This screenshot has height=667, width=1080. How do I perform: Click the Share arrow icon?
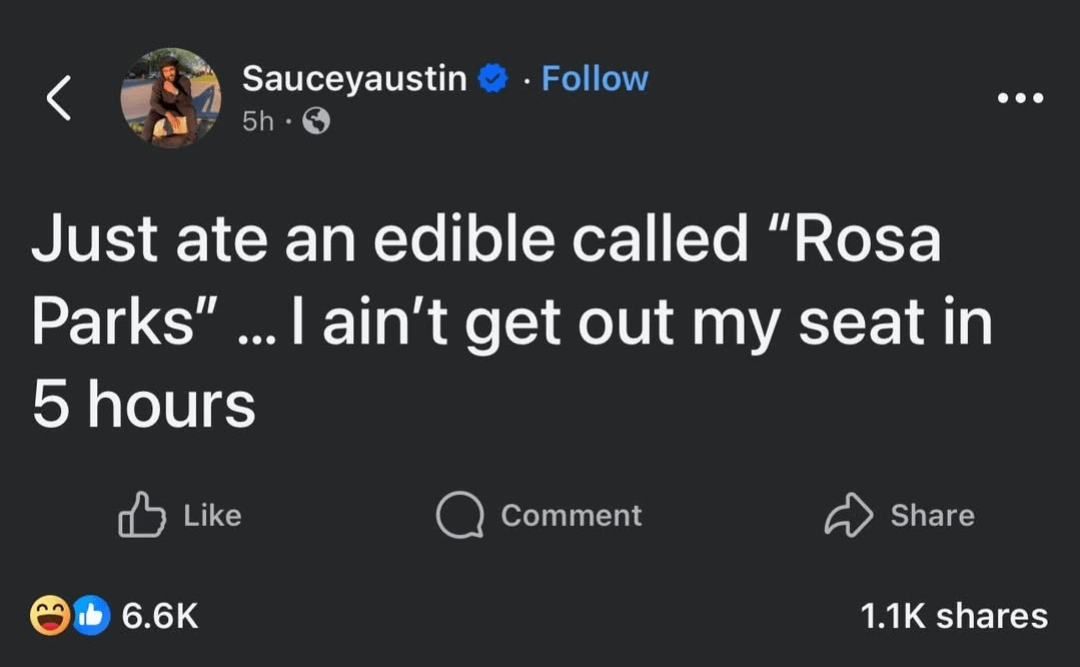(847, 515)
